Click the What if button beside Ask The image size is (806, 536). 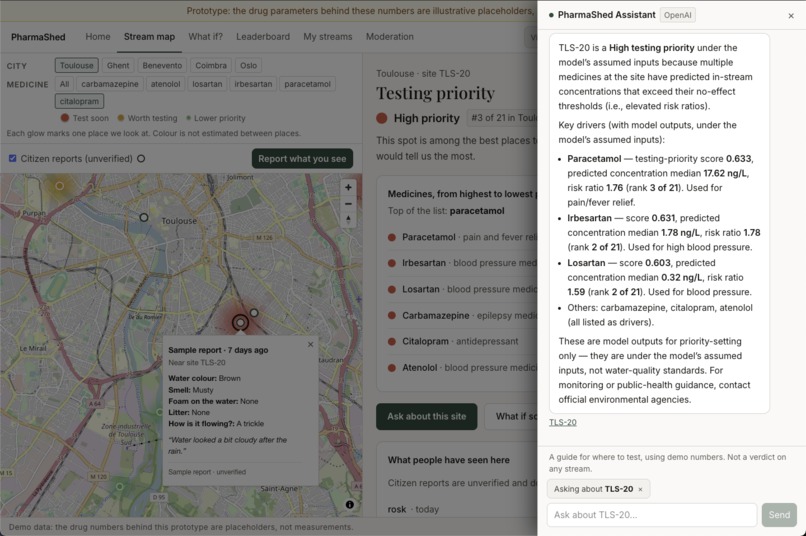(511, 416)
